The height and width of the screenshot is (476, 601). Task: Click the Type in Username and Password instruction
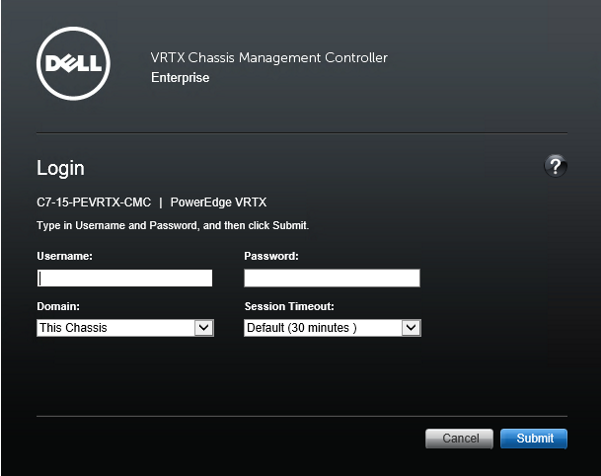coord(173,226)
